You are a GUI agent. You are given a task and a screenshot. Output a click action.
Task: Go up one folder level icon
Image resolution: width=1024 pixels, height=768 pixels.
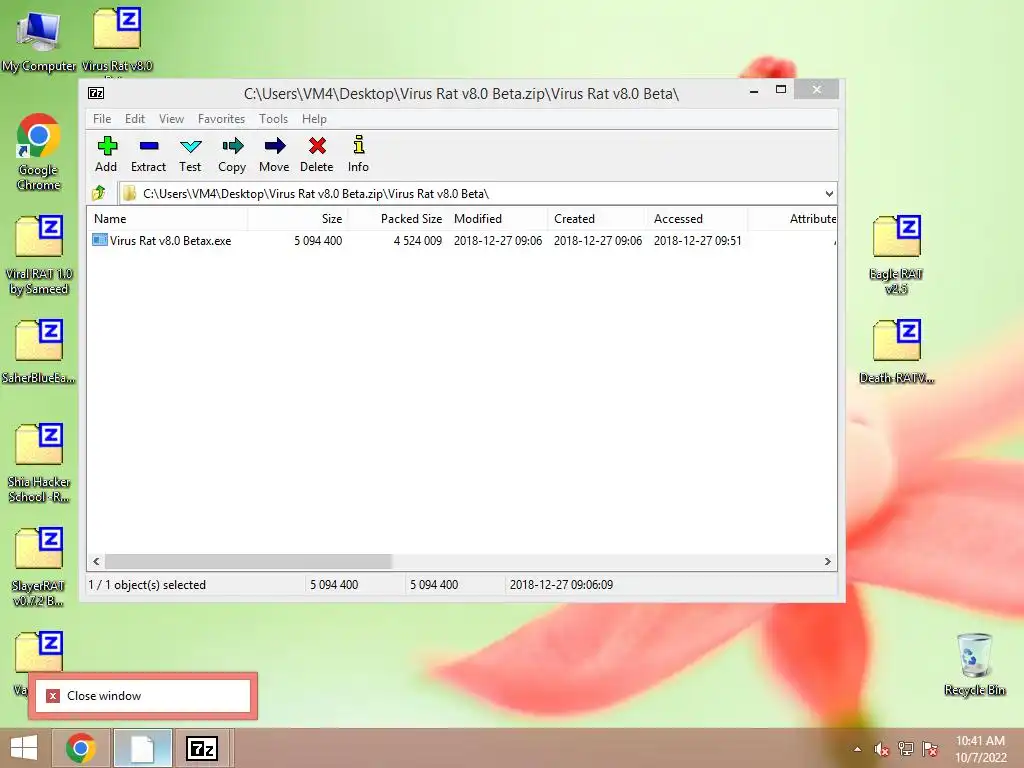(x=99, y=193)
